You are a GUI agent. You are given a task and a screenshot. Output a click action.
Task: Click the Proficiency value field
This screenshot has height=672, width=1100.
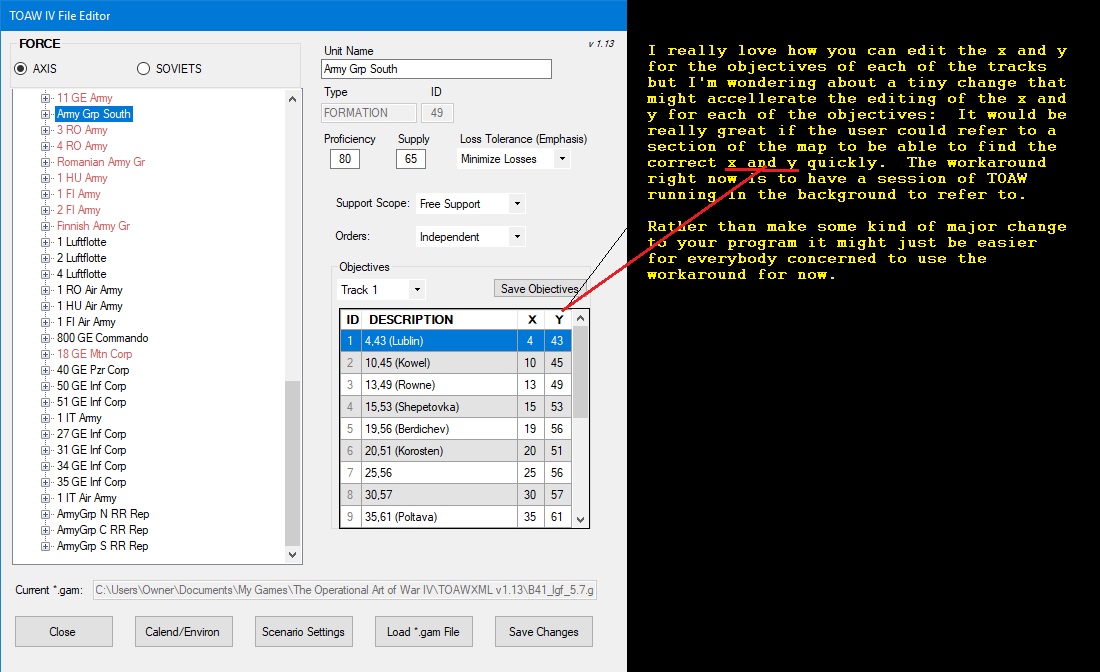click(x=345, y=159)
